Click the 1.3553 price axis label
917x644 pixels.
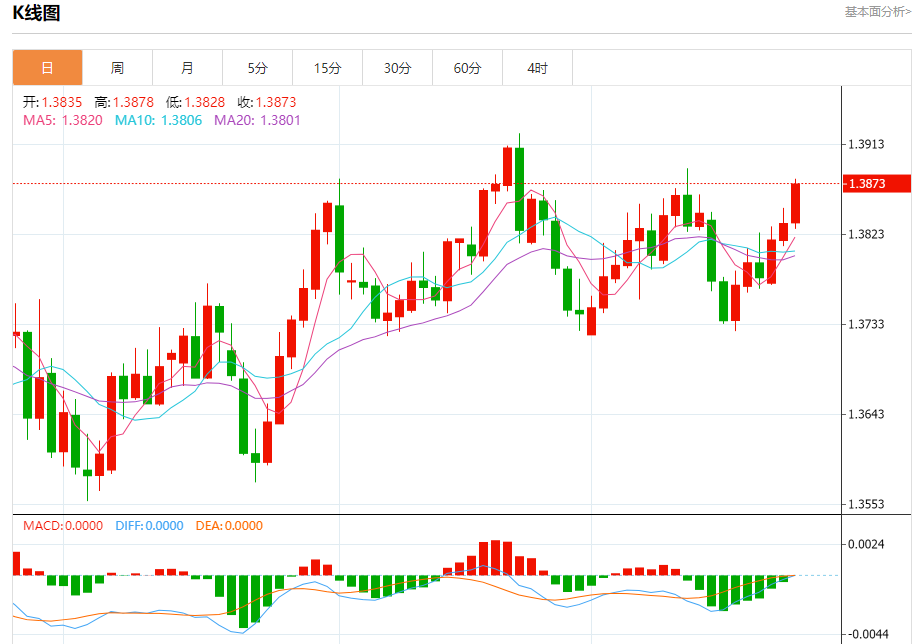(867, 504)
